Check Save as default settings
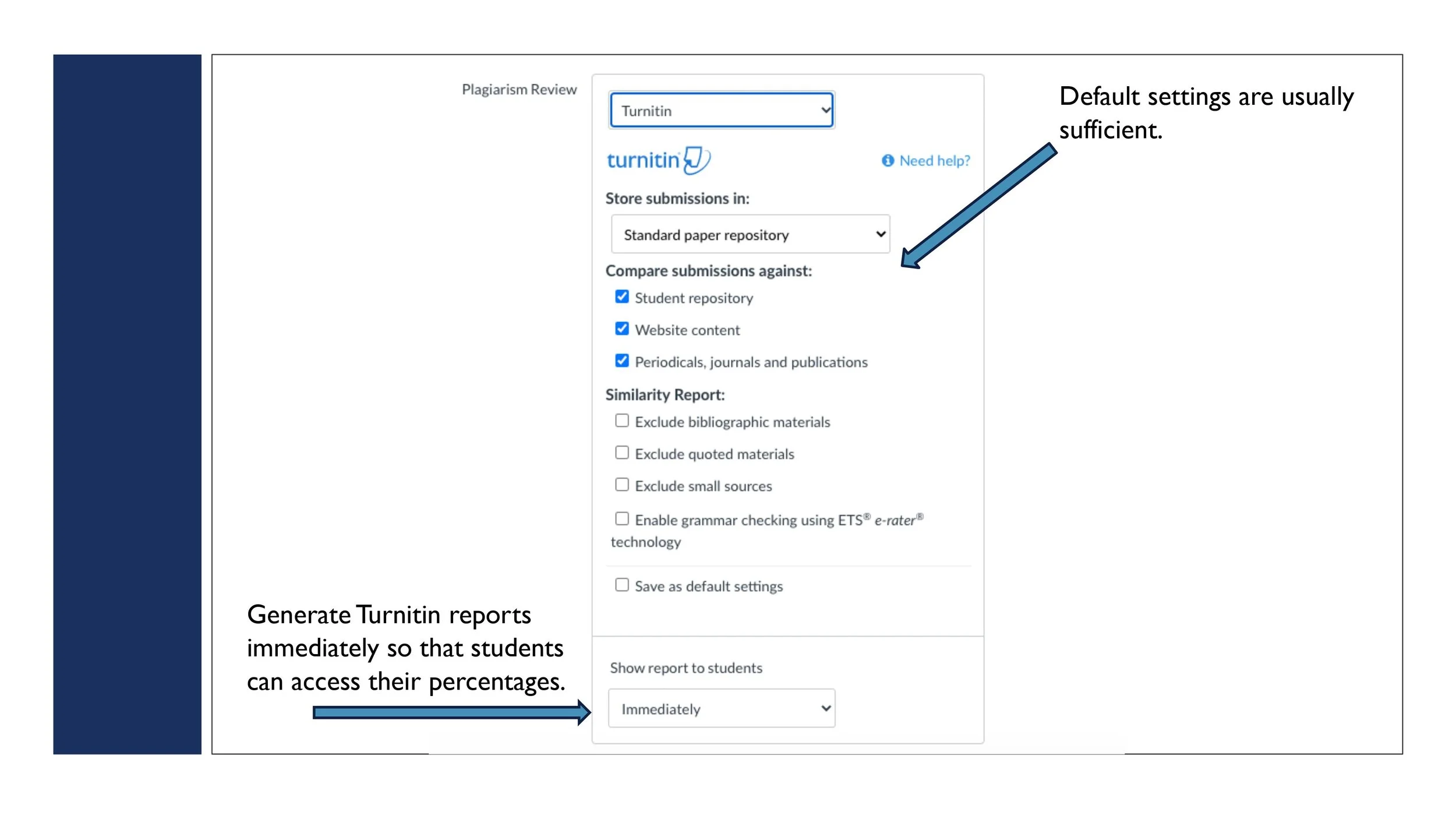 [x=622, y=585]
